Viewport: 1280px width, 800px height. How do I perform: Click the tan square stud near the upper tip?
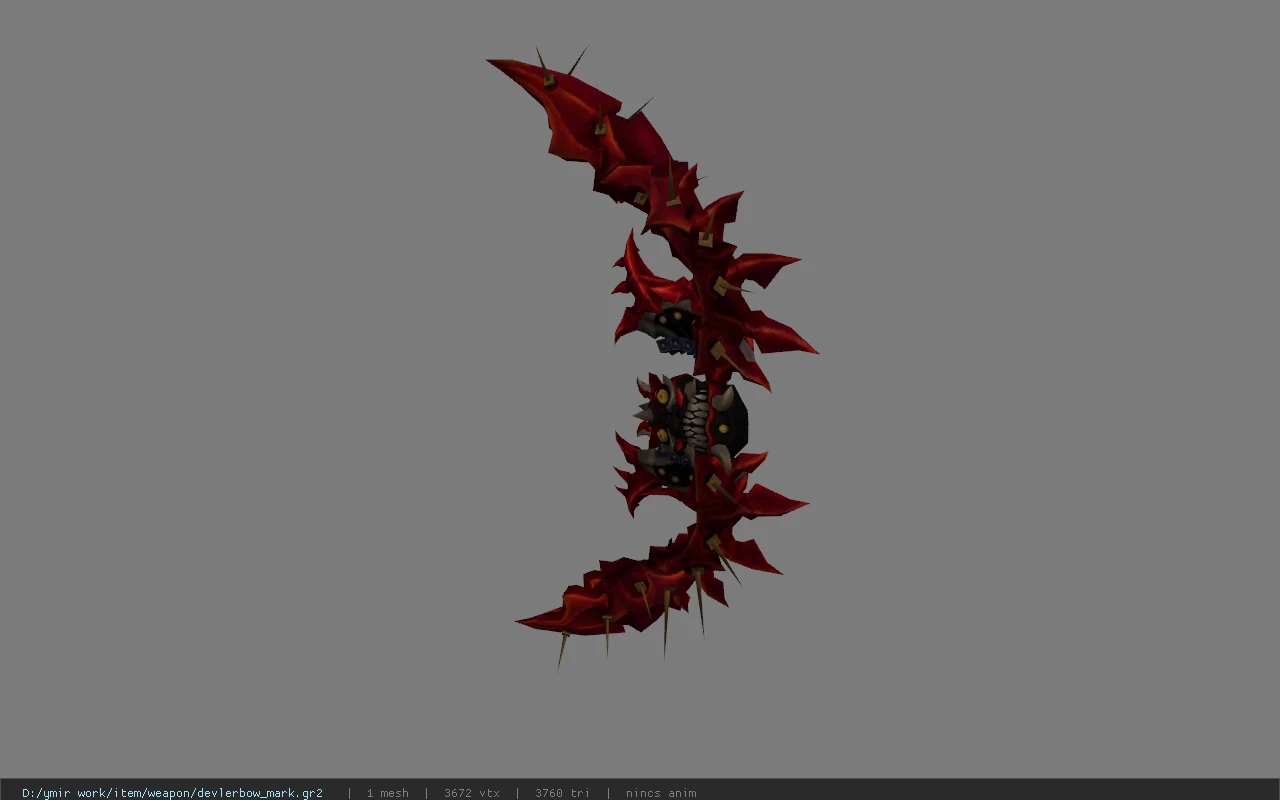coord(548,80)
